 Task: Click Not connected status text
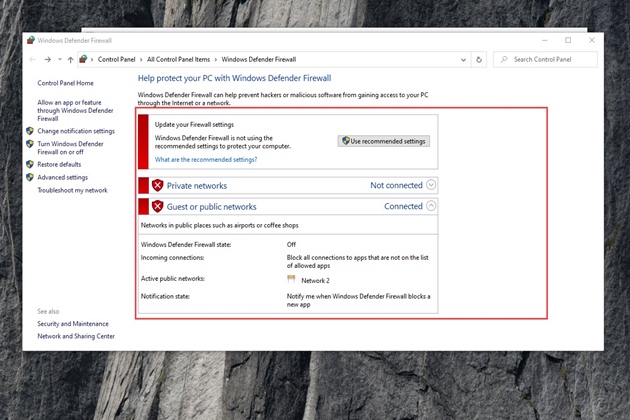pyautogui.click(x=396, y=185)
